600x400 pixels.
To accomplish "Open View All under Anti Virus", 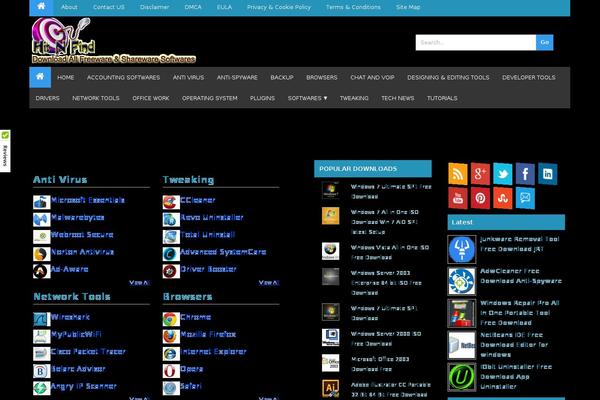I will click(x=139, y=282).
